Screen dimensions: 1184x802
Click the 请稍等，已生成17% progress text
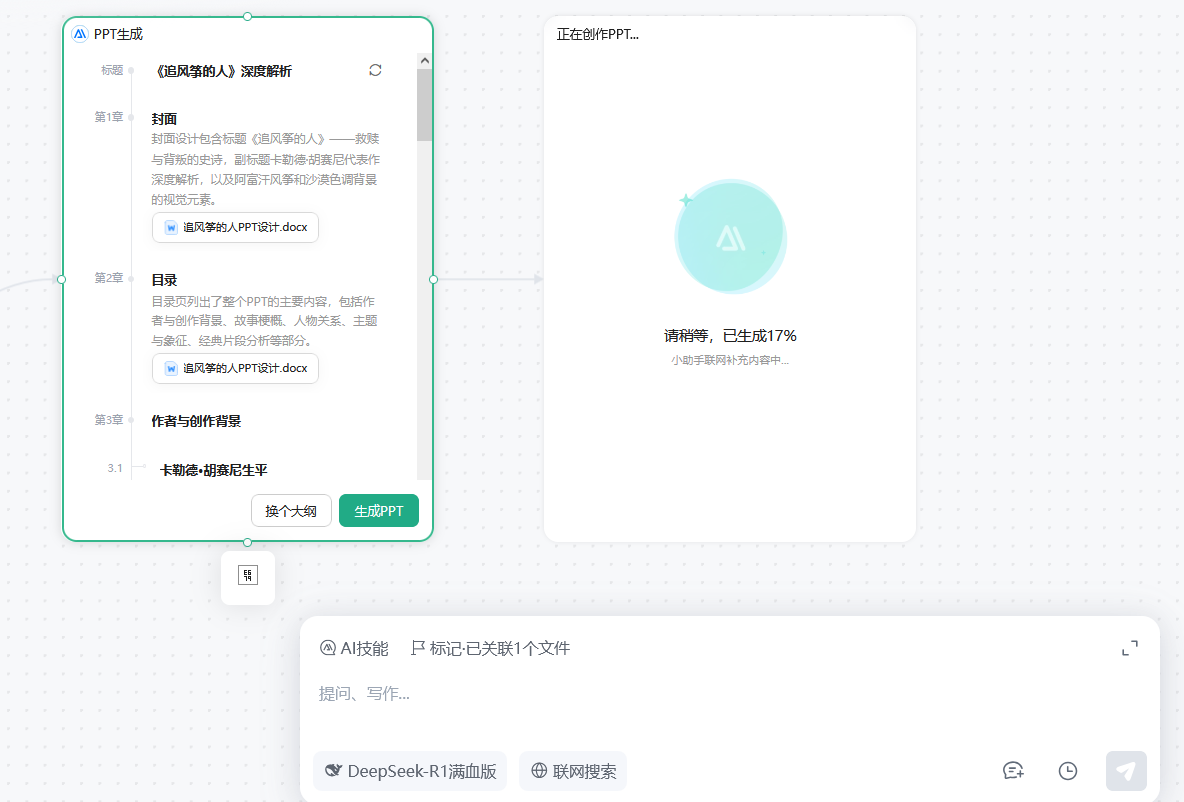tap(730, 335)
